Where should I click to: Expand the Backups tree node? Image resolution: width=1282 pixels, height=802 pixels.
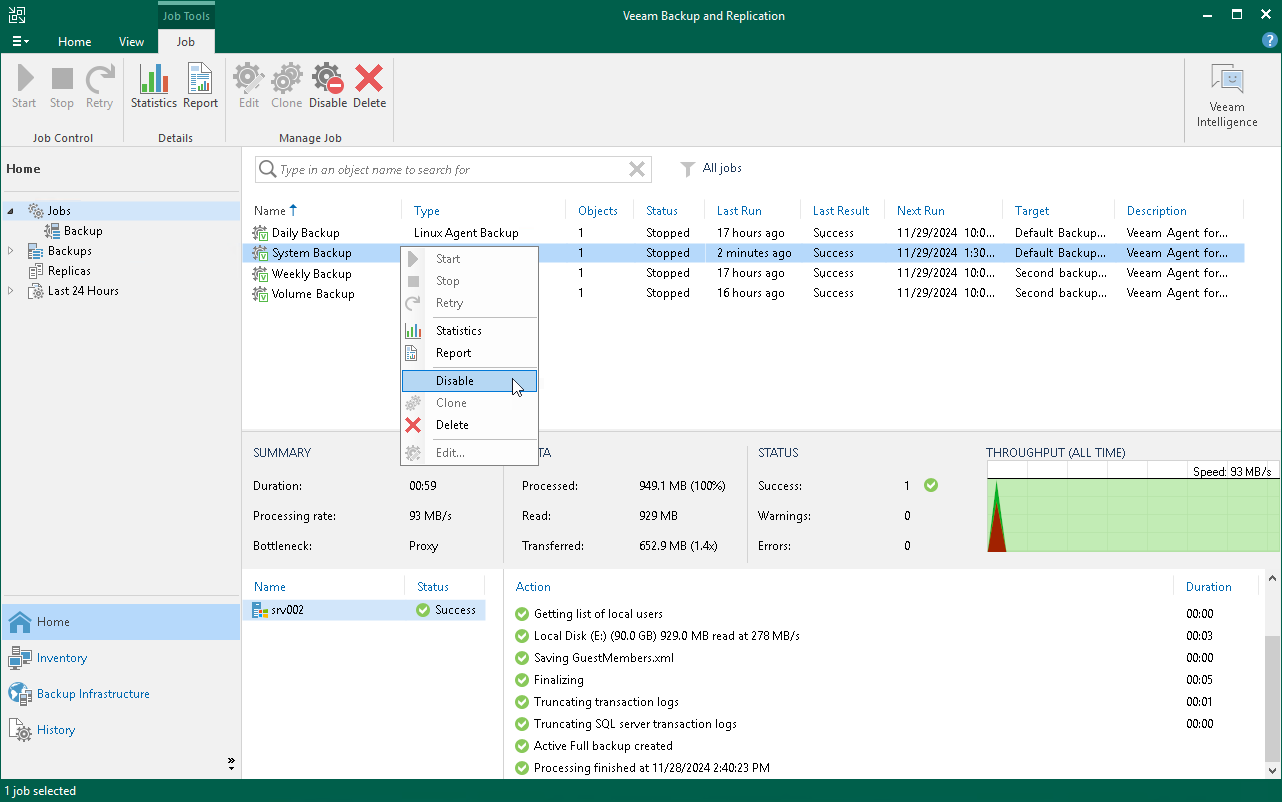(11, 251)
